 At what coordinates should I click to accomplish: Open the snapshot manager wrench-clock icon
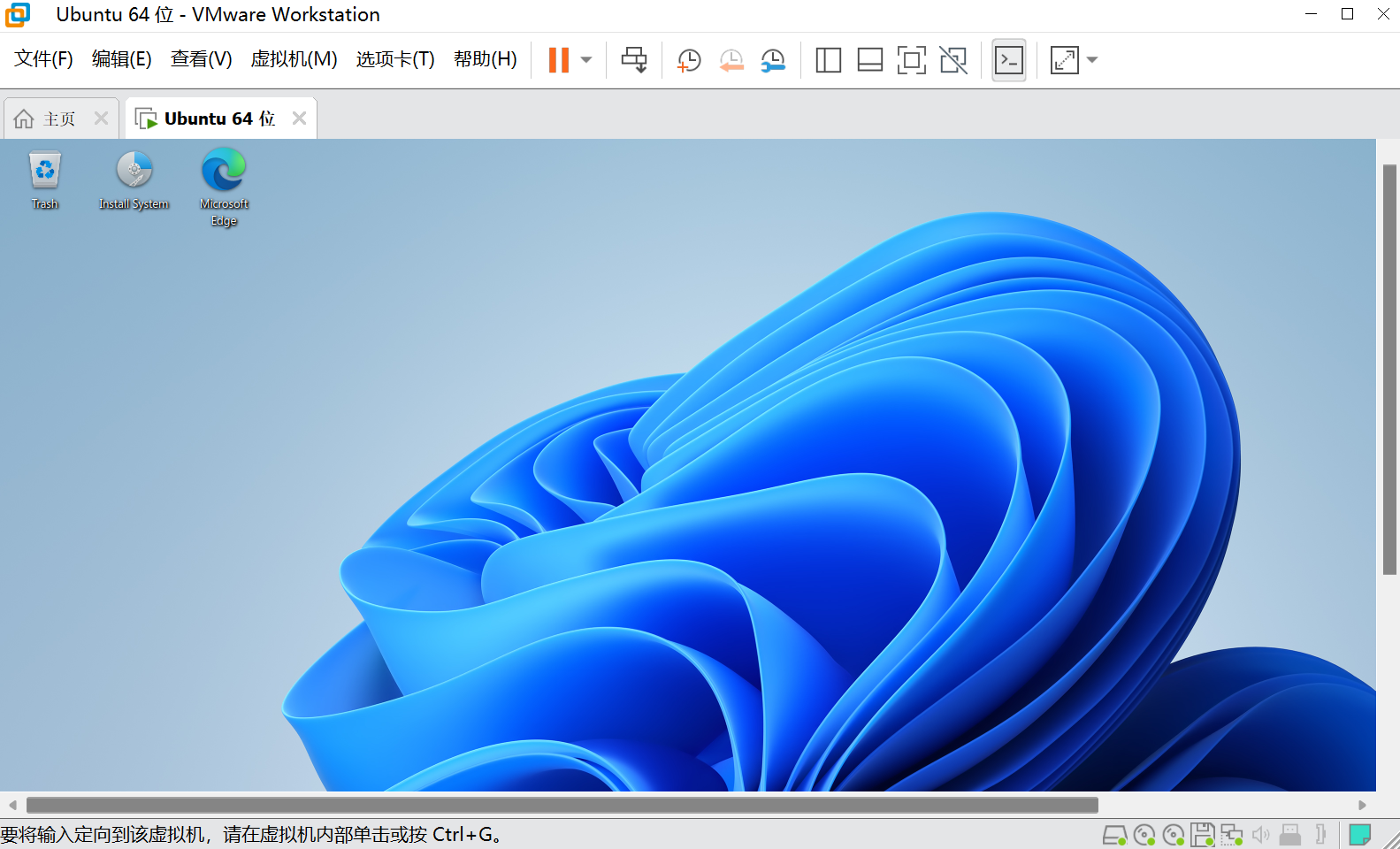[773, 60]
